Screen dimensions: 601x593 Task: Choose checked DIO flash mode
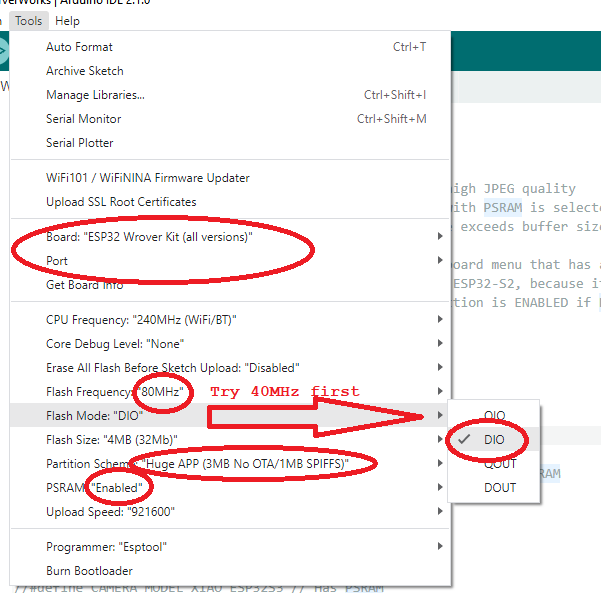click(x=494, y=440)
